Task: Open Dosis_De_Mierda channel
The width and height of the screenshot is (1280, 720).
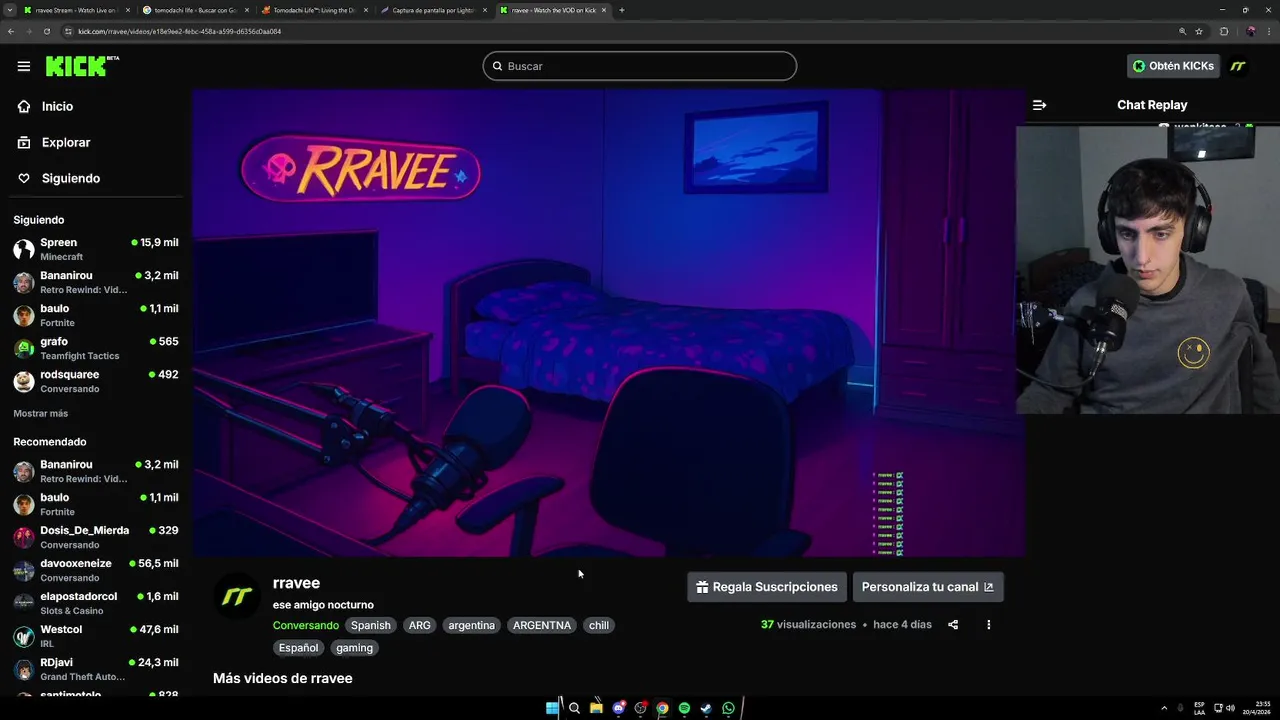Action: (95, 537)
